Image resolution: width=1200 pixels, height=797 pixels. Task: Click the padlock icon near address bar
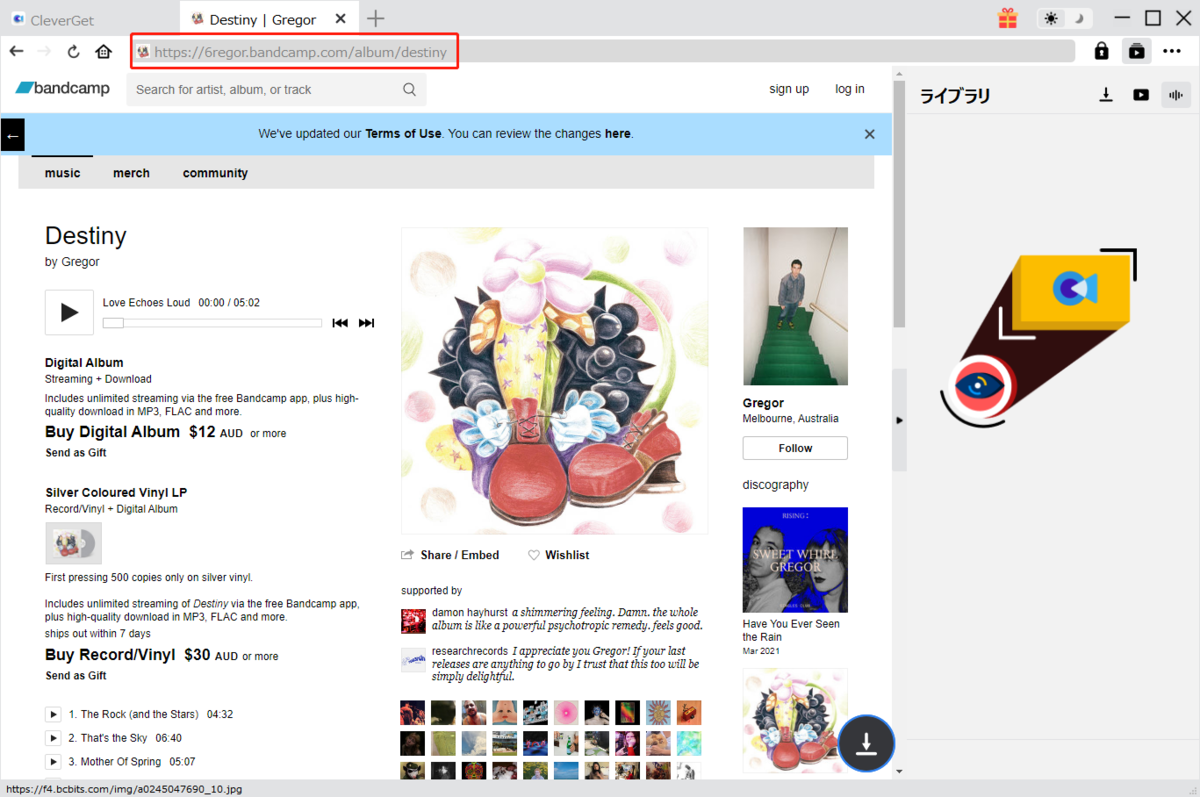pos(1101,51)
